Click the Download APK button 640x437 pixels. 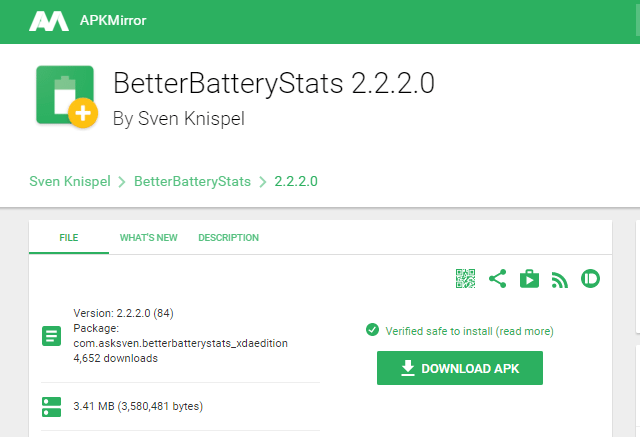[460, 368]
